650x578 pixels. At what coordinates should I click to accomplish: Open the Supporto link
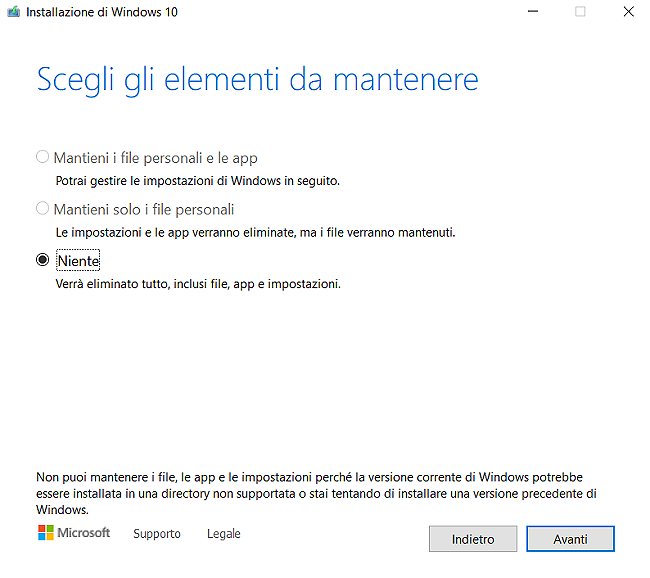(x=157, y=534)
